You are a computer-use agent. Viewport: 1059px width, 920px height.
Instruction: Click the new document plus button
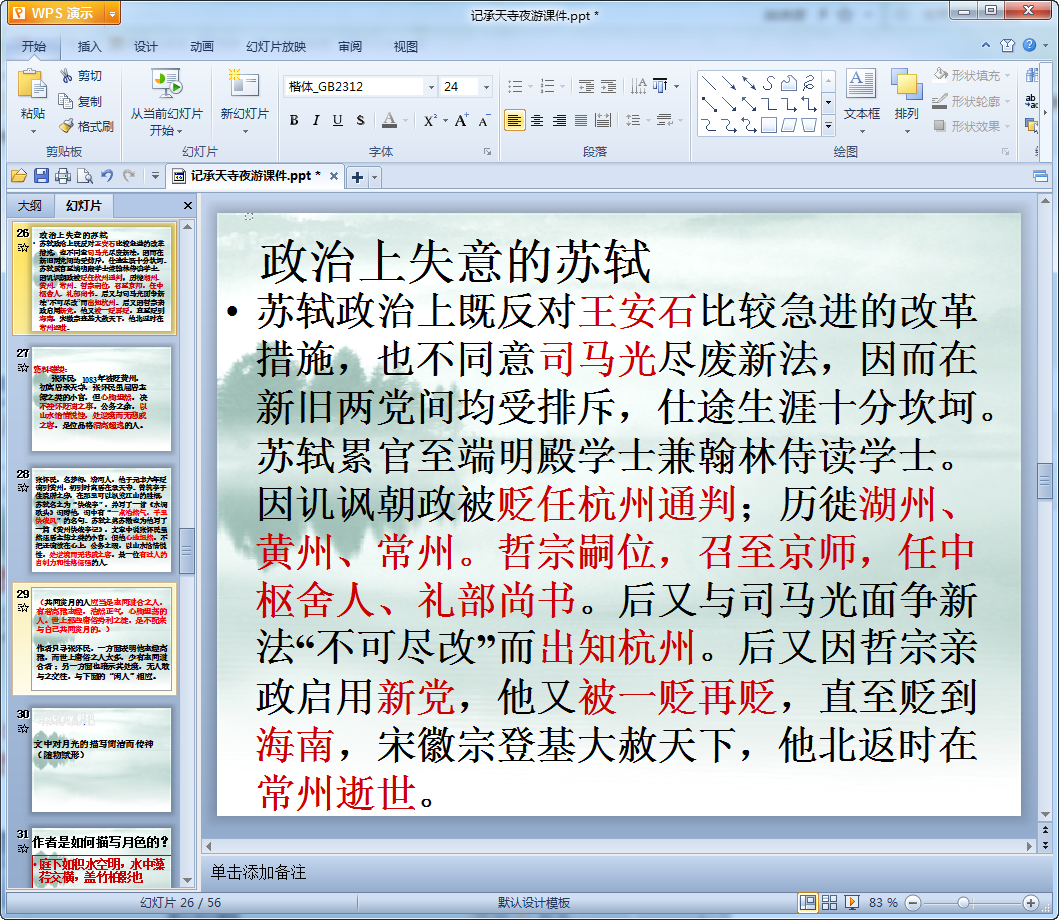click(357, 178)
